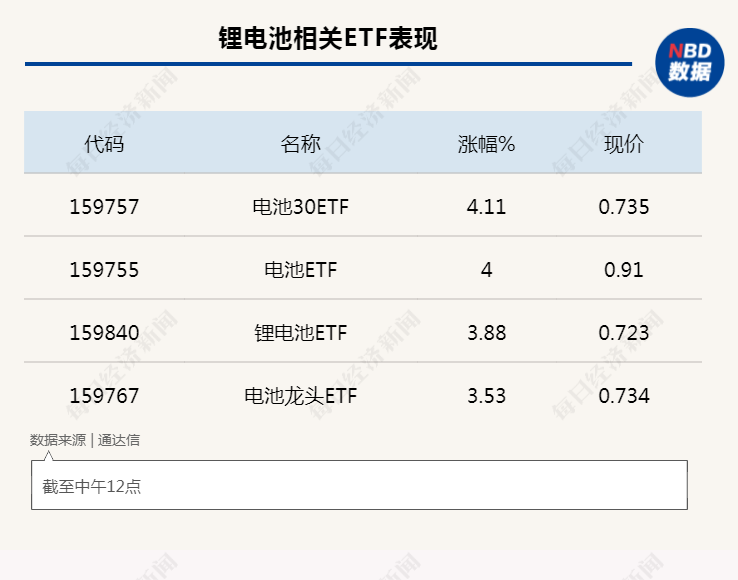The height and width of the screenshot is (580, 738).
Task: Select the 名称 column header
Action: pyautogui.click(x=300, y=144)
